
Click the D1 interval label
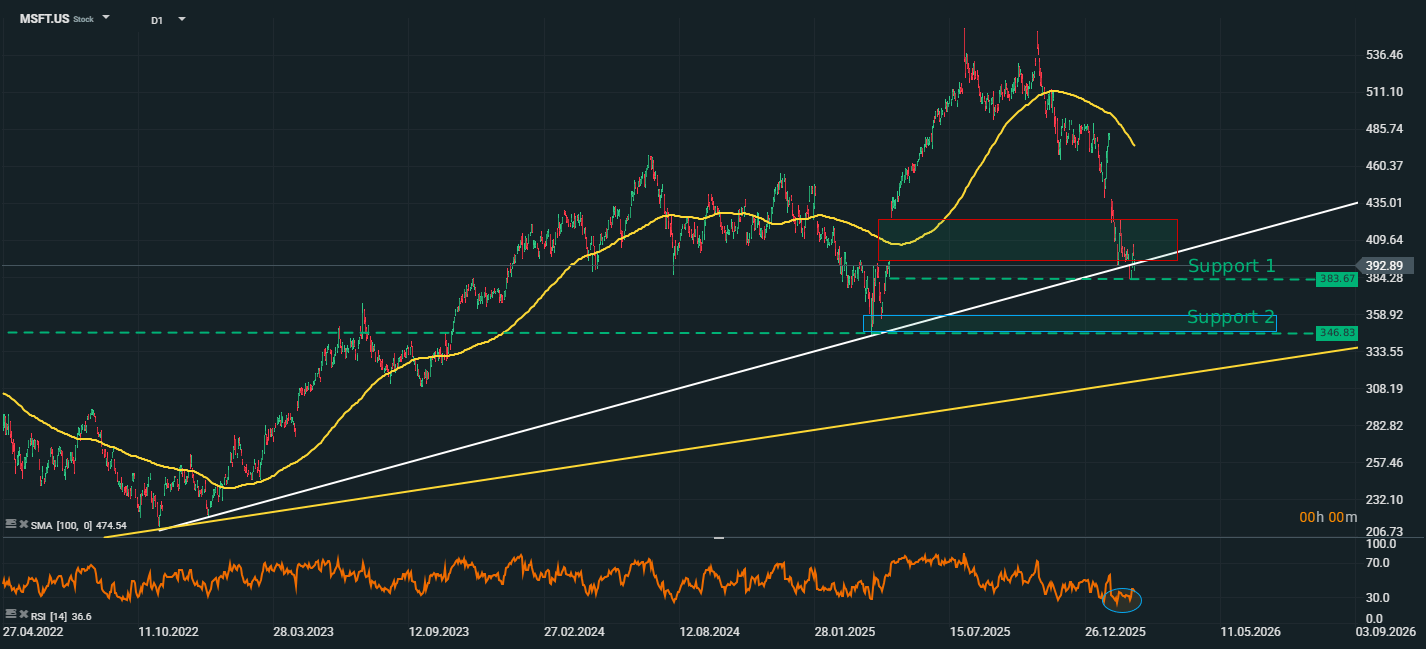pyautogui.click(x=157, y=20)
